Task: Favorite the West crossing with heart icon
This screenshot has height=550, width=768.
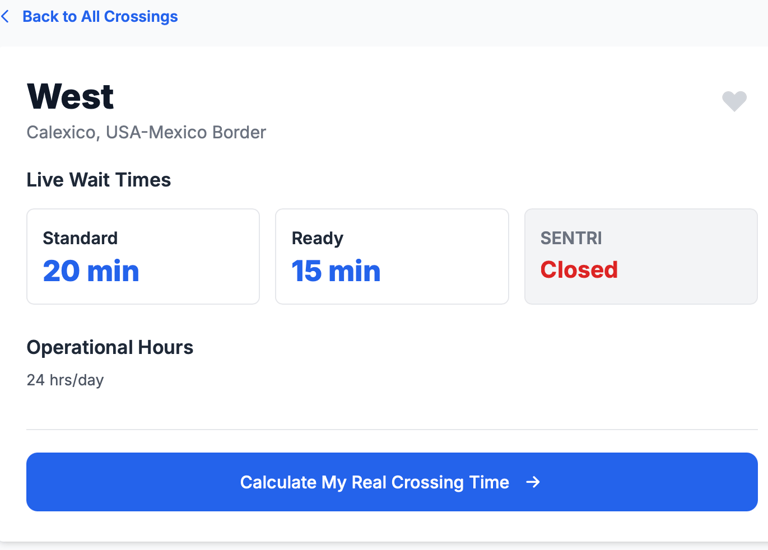Action: click(x=734, y=101)
